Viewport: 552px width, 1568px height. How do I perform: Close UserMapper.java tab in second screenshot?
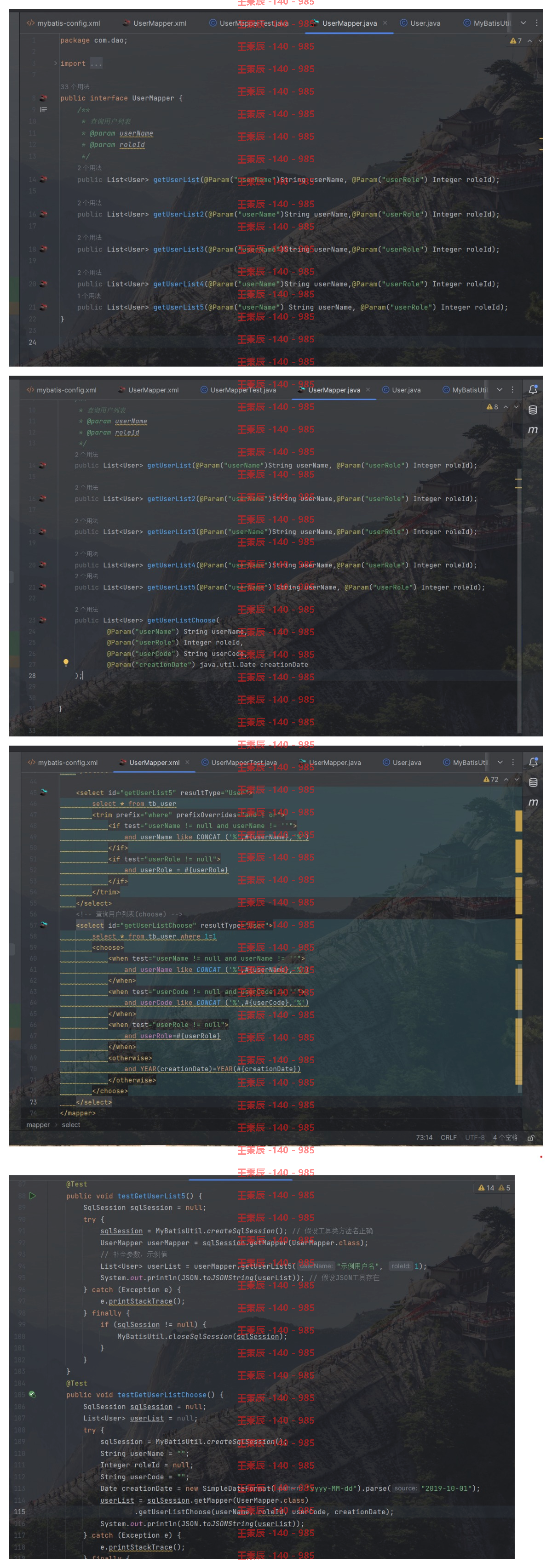[x=368, y=390]
